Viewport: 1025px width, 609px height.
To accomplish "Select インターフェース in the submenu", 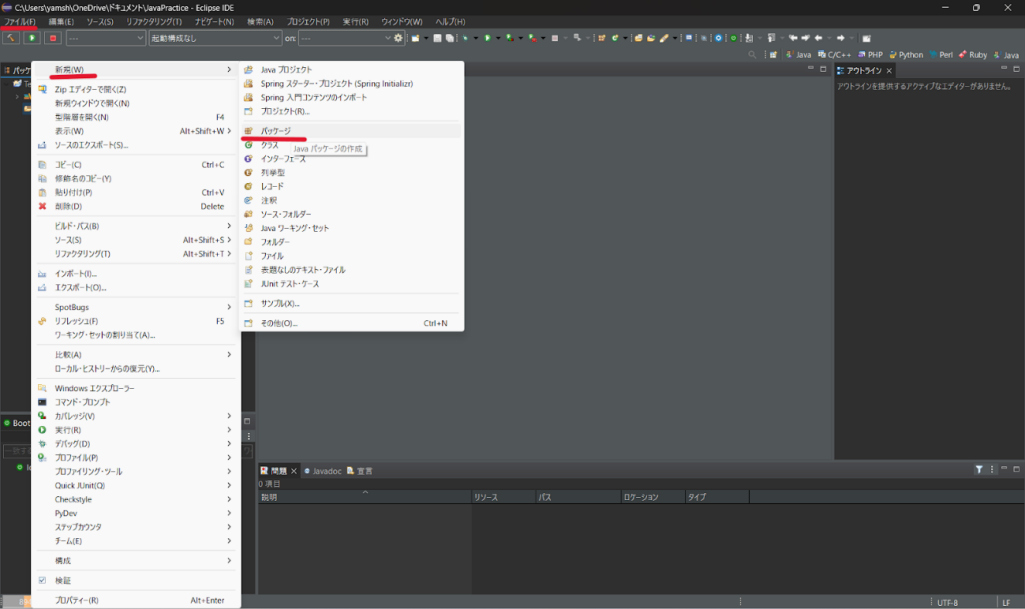I will 352,159.
